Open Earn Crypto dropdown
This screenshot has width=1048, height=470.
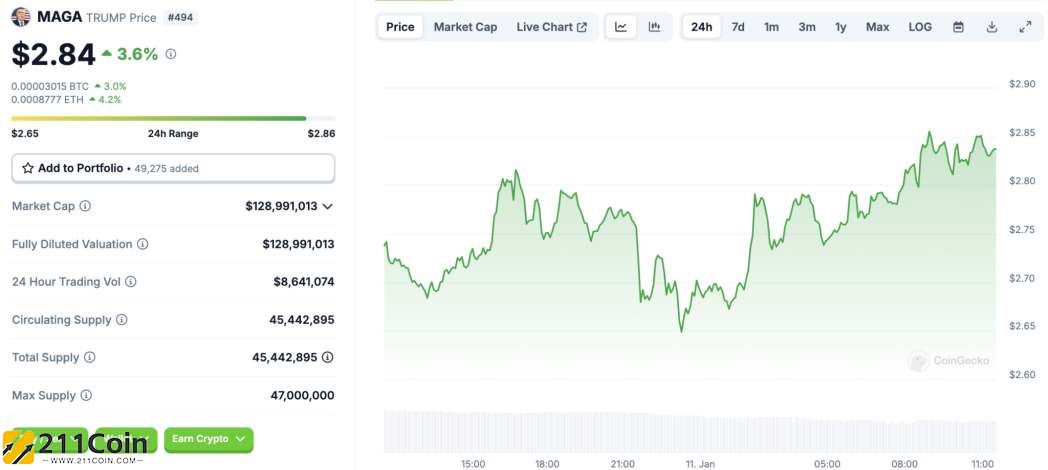(x=209, y=439)
